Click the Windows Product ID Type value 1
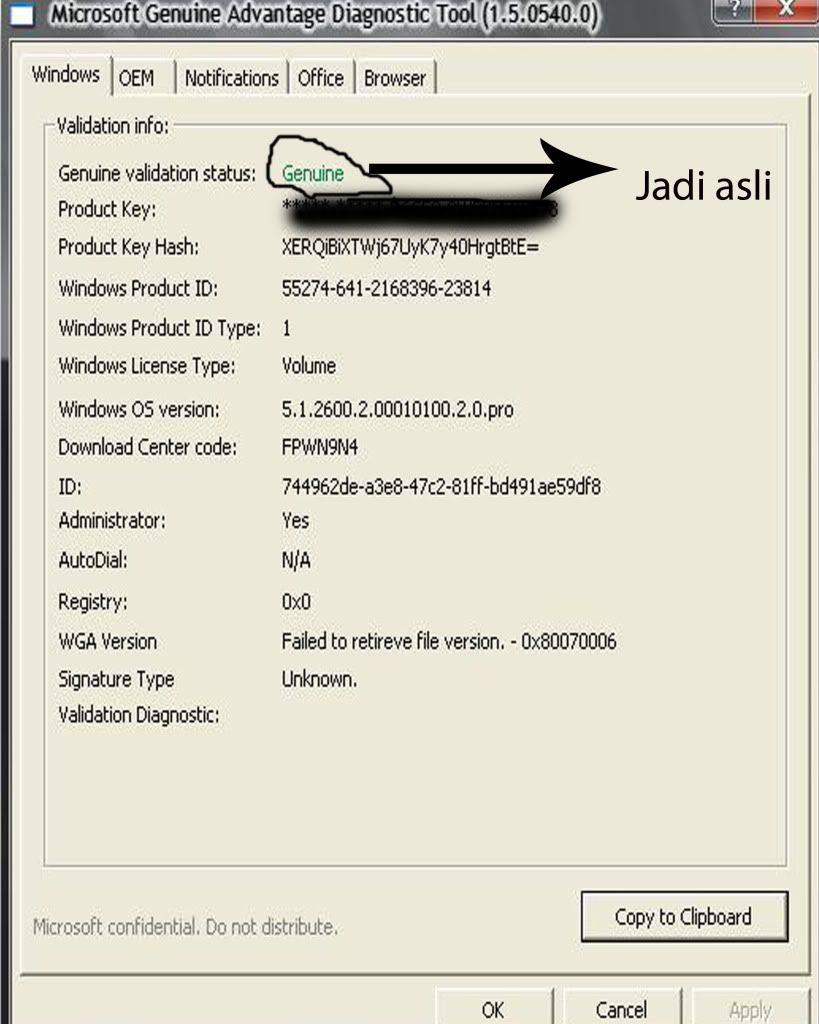The image size is (819, 1024). click(x=286, y=328)
